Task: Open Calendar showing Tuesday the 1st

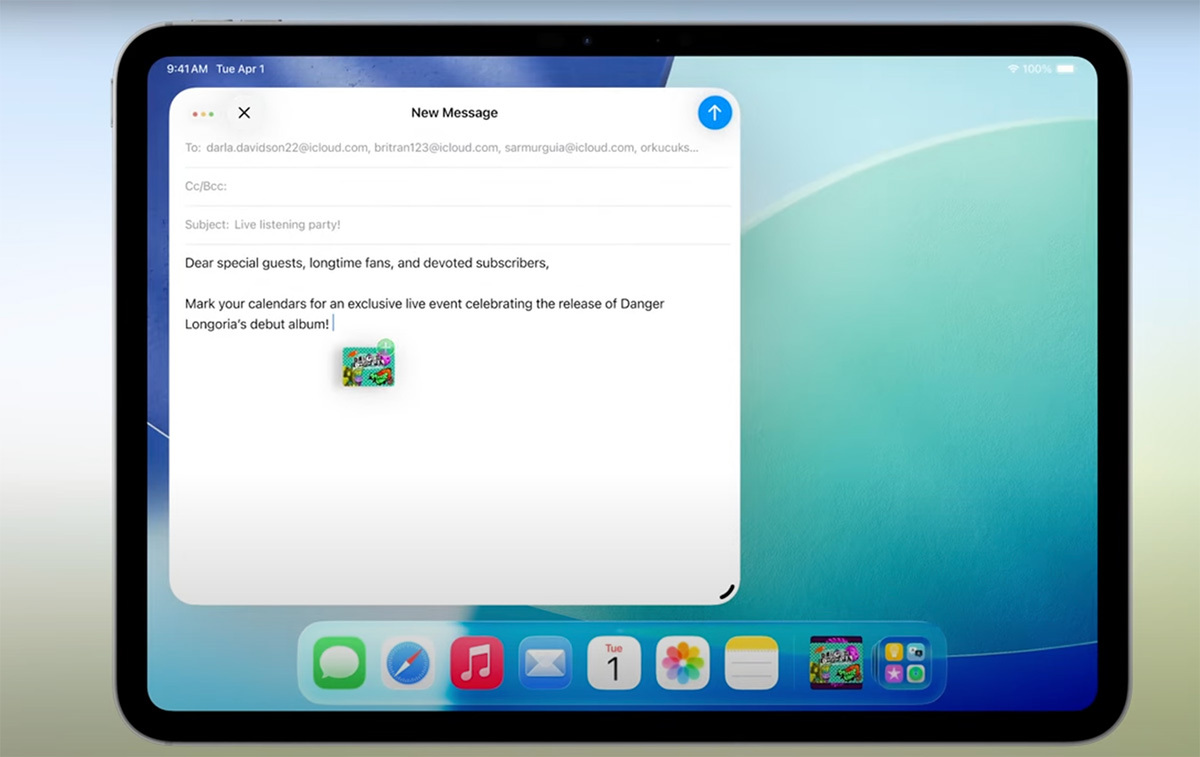Action: (613, 663)
